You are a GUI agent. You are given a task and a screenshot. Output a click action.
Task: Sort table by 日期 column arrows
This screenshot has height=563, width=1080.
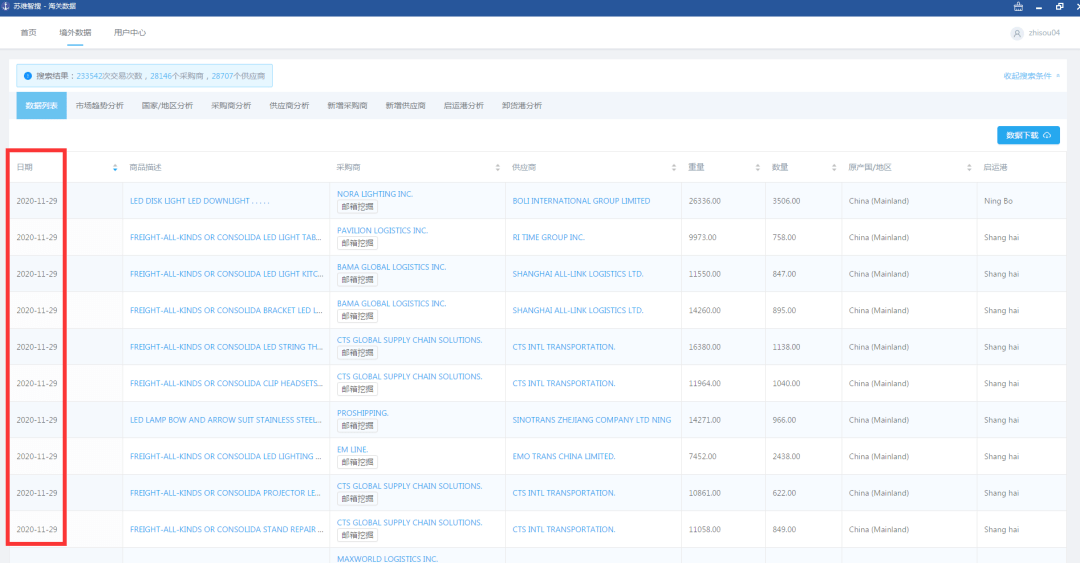click(x=115, y=167)
